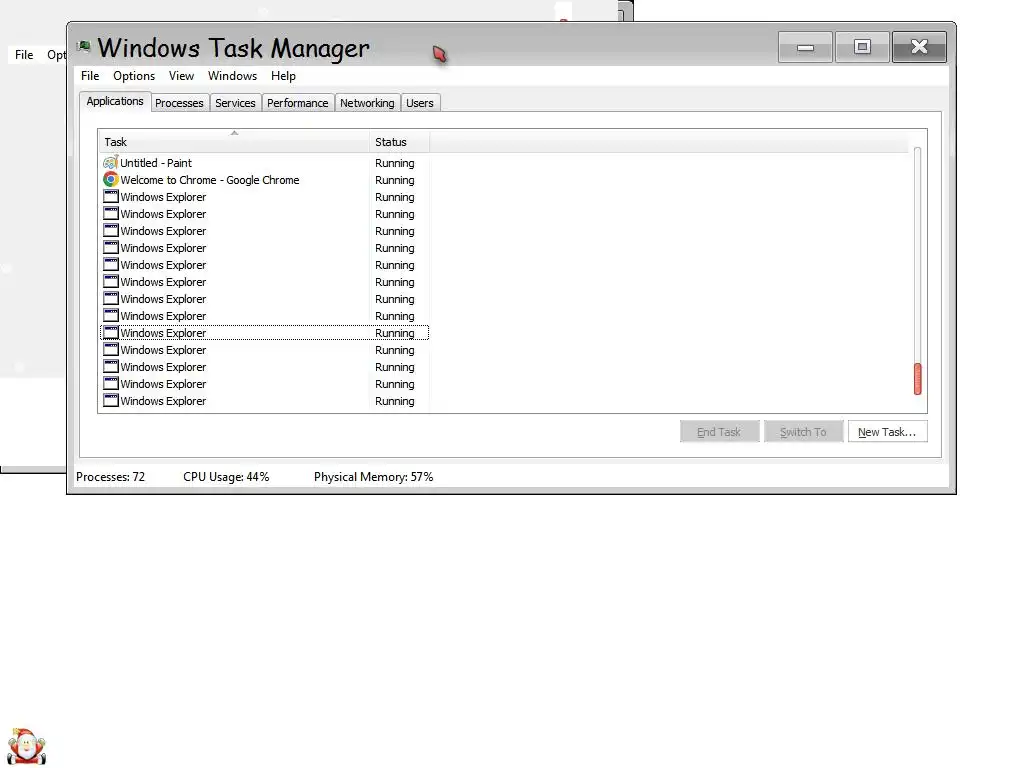This screenshot has width=1024, height=768.
Task: Open the Windows menu
Action: (x=232, y=76)
